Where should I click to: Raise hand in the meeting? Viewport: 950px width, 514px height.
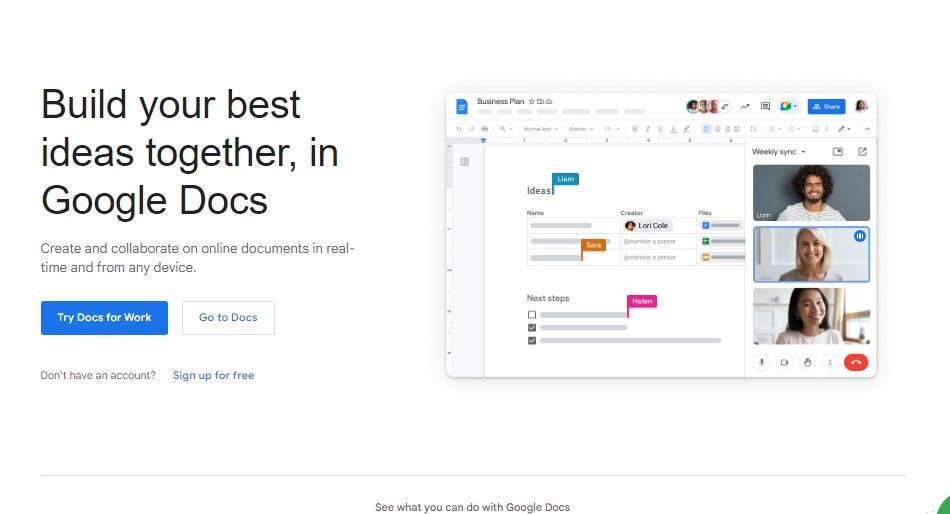[x=807, y=362]
